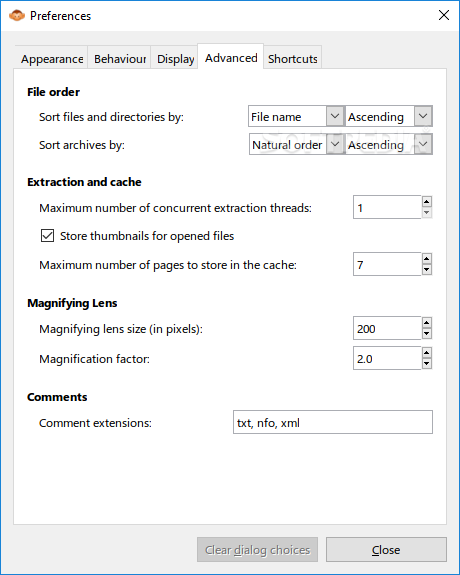Click the Close button

click(386, 550)
